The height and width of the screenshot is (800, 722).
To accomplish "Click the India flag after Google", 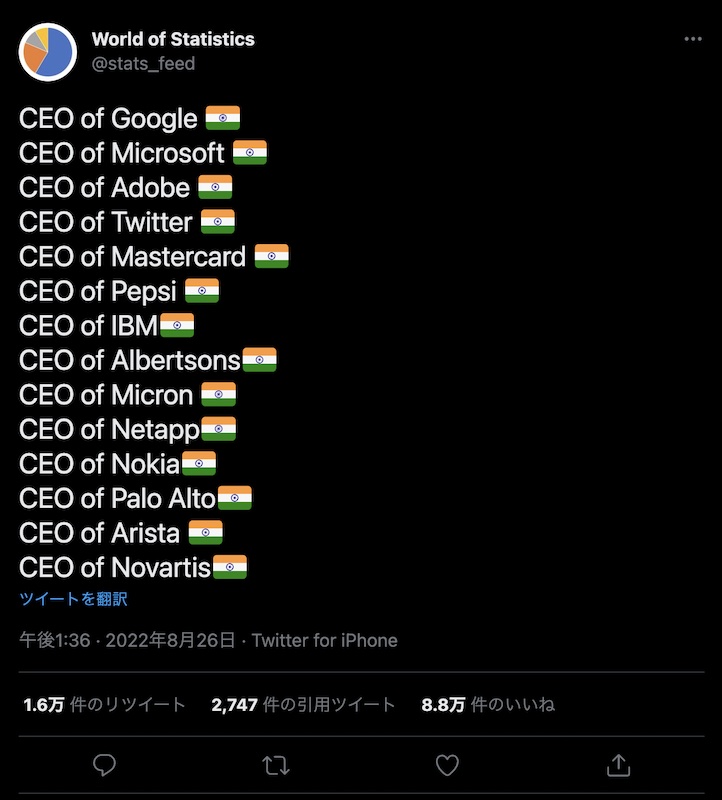I will (x=223, y=118).
